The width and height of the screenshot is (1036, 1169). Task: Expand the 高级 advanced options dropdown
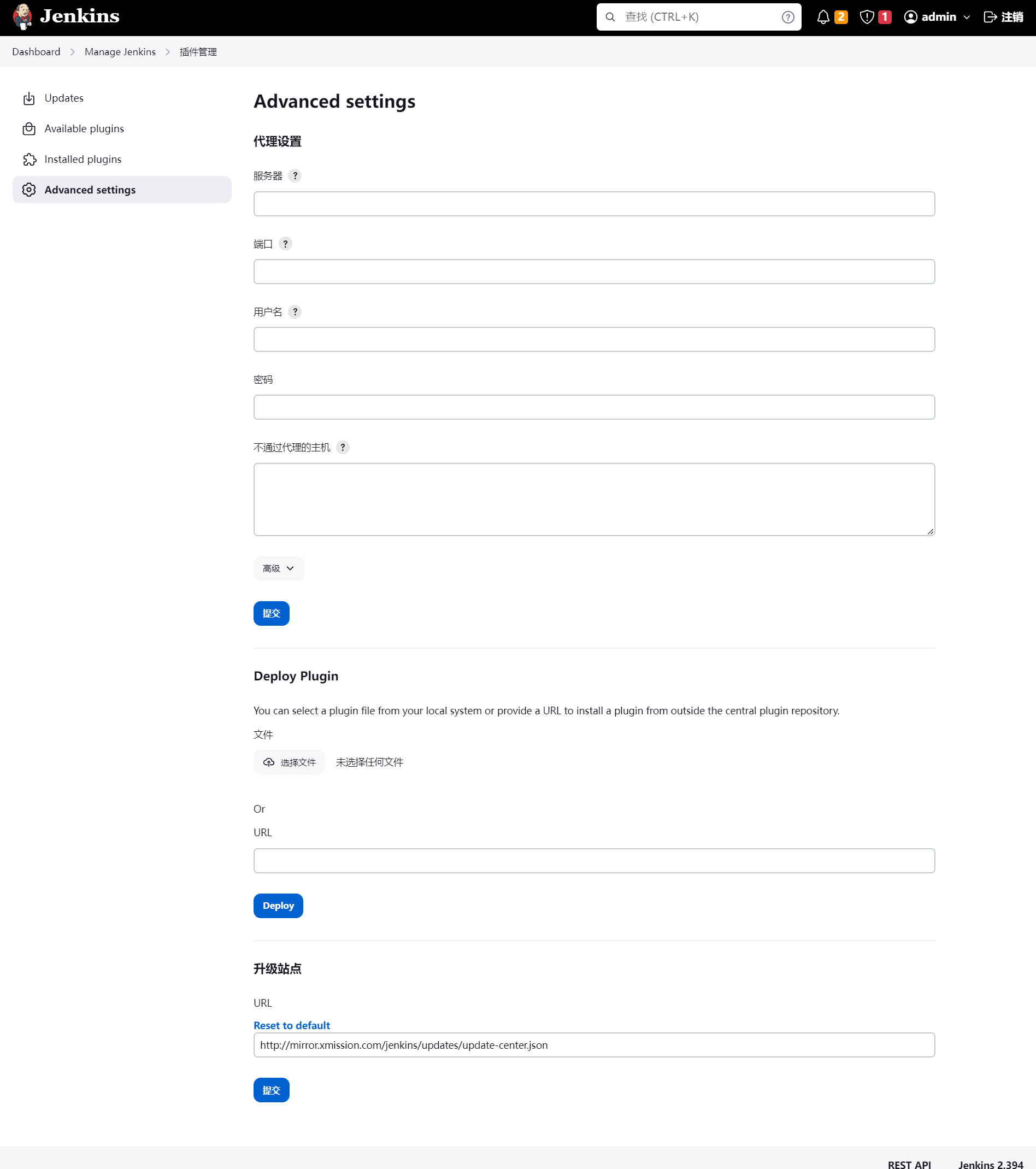279,568
